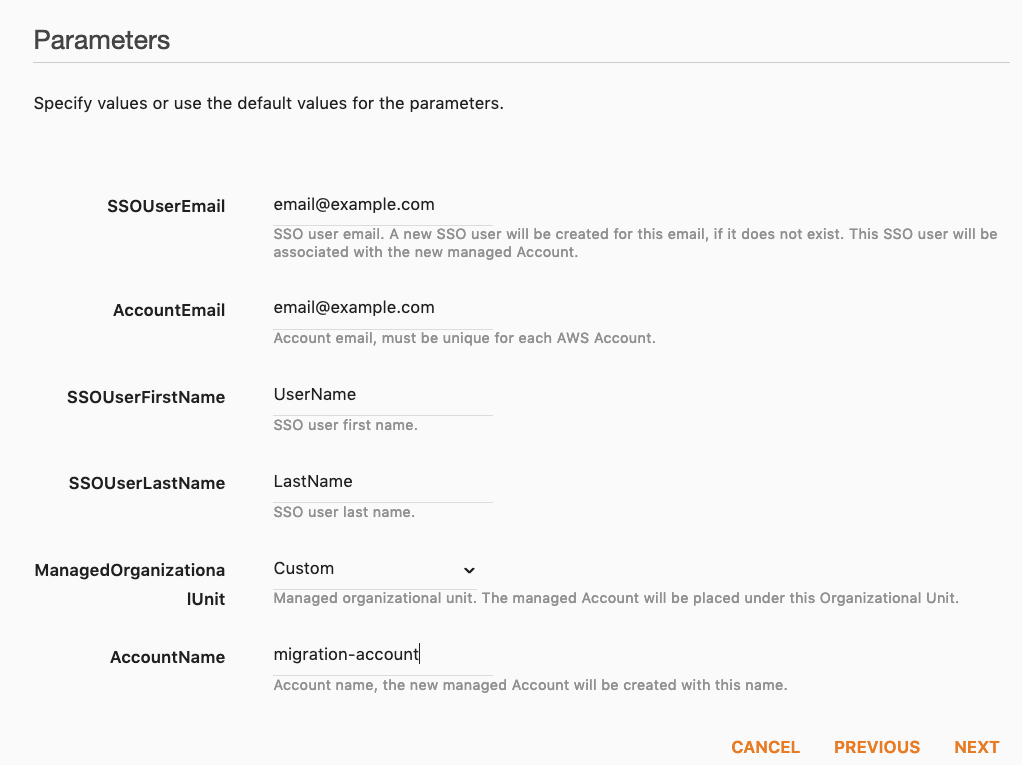1022x765 pixels.
Task: Click the CANCEL button
Action: pyautogui.click(x=765, y=747)
